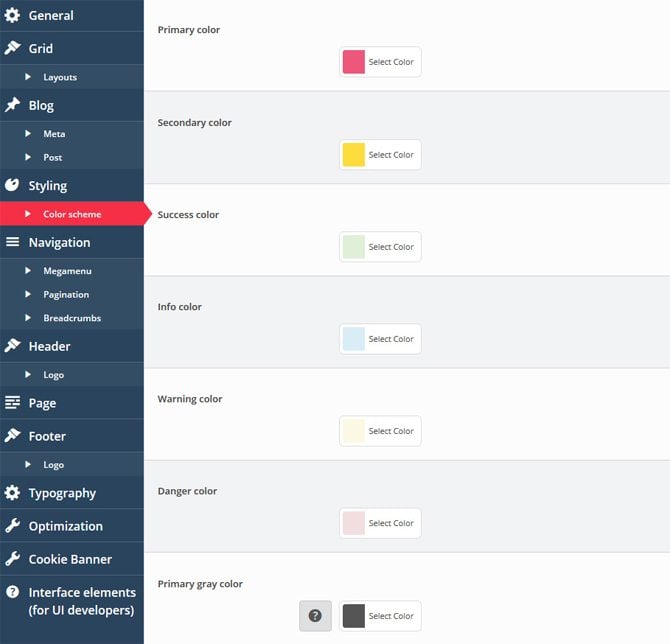Open the Footer settings section

pos(47,436)
